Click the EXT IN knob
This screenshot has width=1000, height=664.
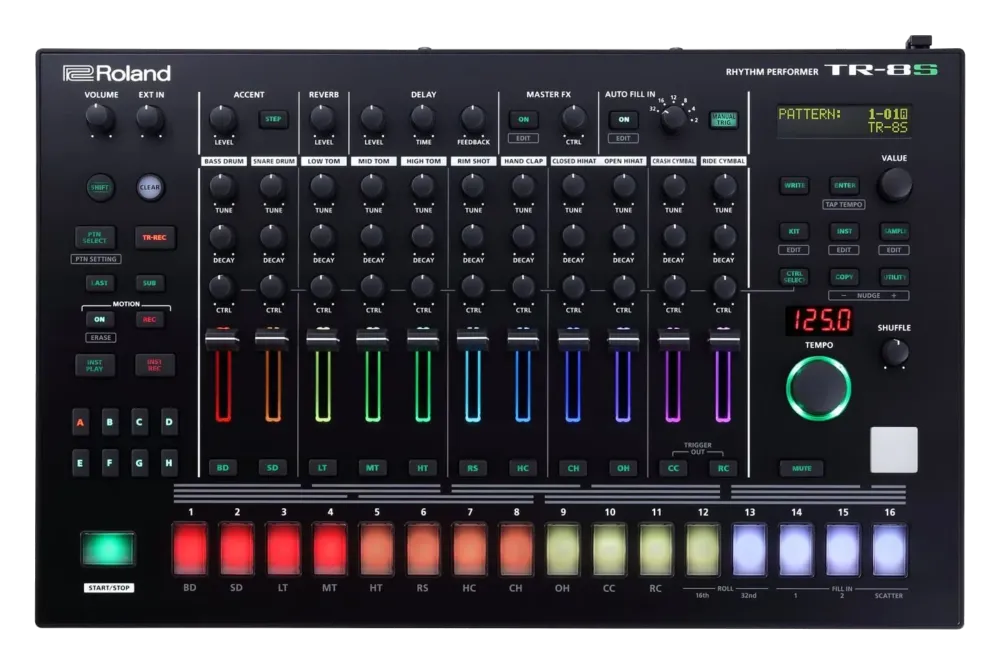tap(149, 118)
